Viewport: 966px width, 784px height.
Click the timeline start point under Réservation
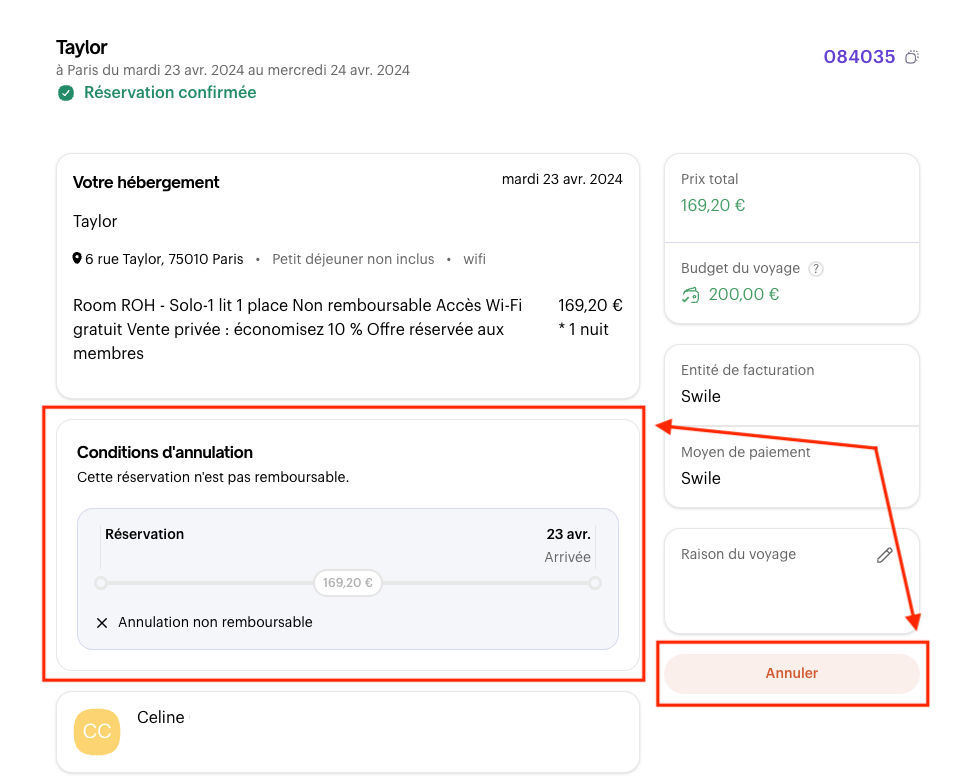click(x=101, y=583)
